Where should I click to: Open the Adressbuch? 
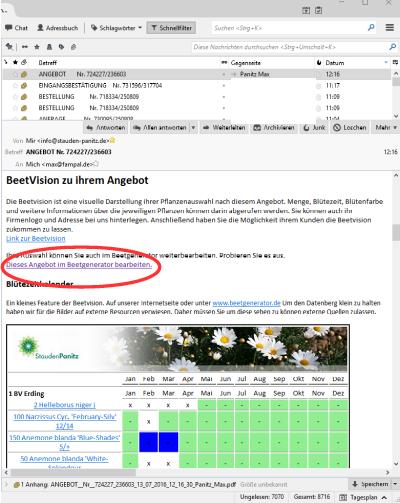pos(58,28)
